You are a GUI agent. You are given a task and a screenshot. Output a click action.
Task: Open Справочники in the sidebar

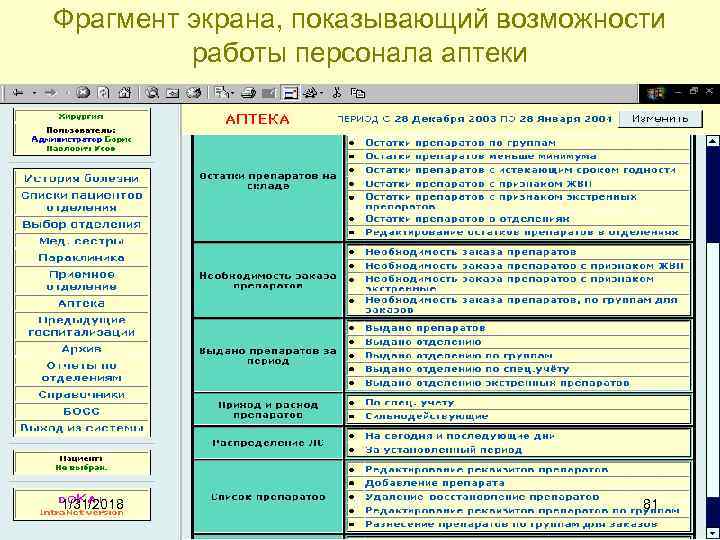tap(82, 395)
